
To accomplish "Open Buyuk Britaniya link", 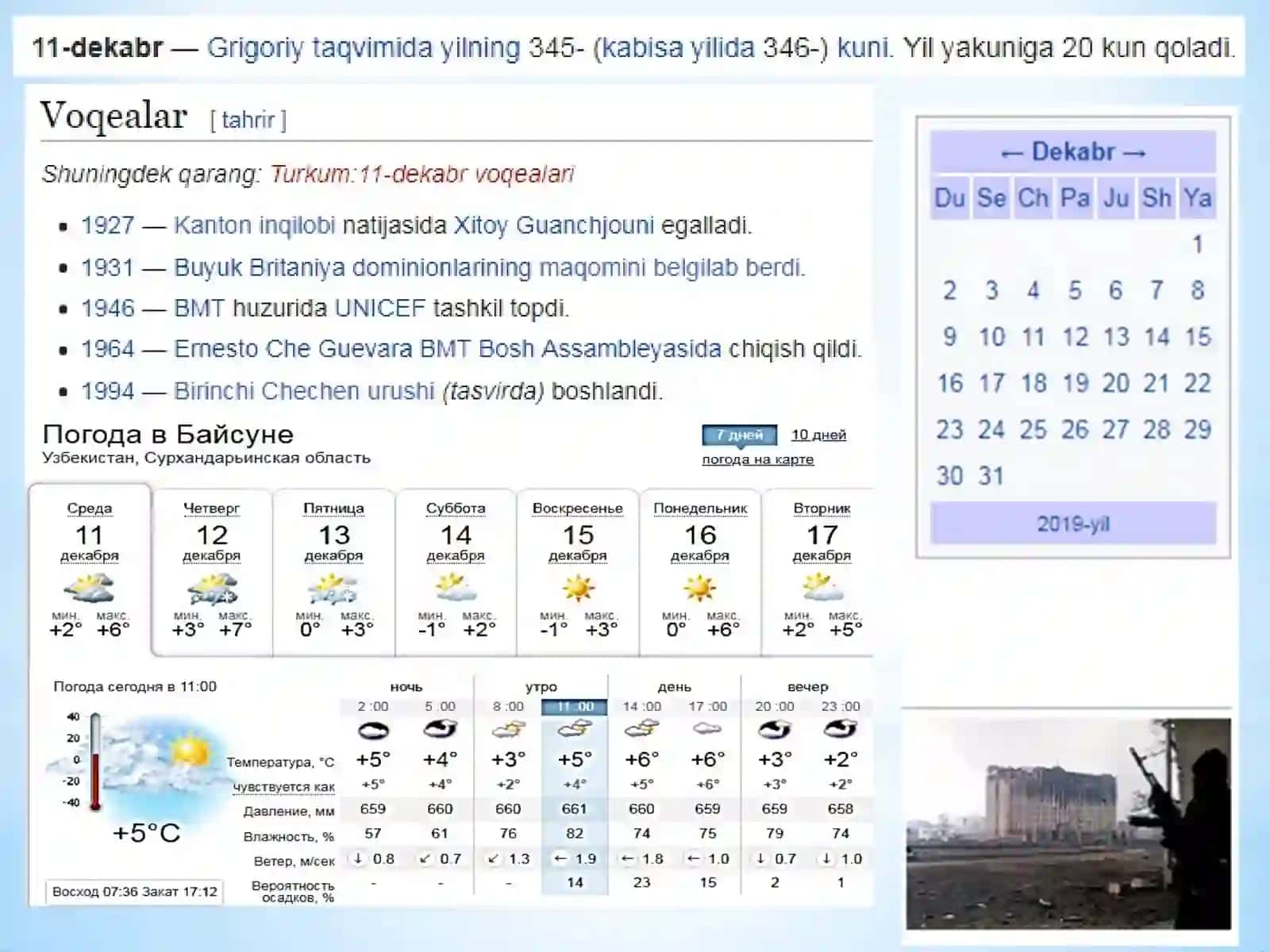I will click(260, 267).
